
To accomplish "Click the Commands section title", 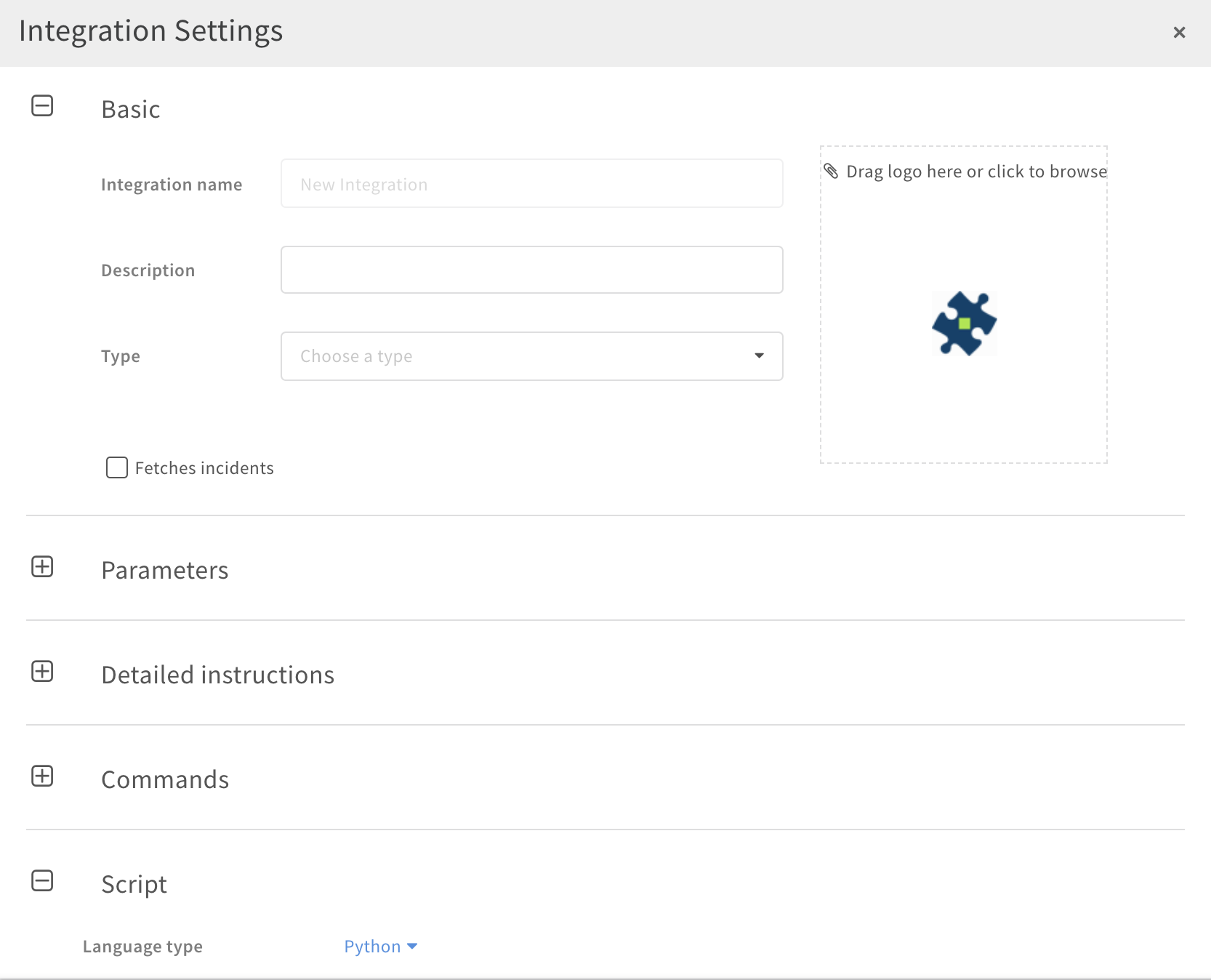I will click(x=165, y=780).
